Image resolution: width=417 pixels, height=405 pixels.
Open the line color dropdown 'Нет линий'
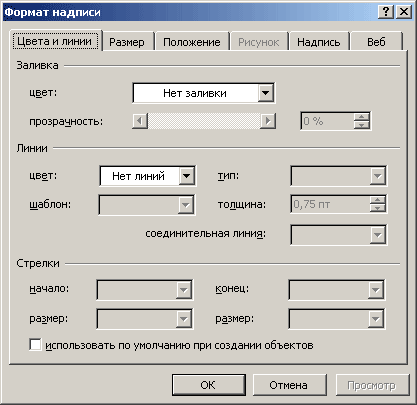[x=148, y=176]
